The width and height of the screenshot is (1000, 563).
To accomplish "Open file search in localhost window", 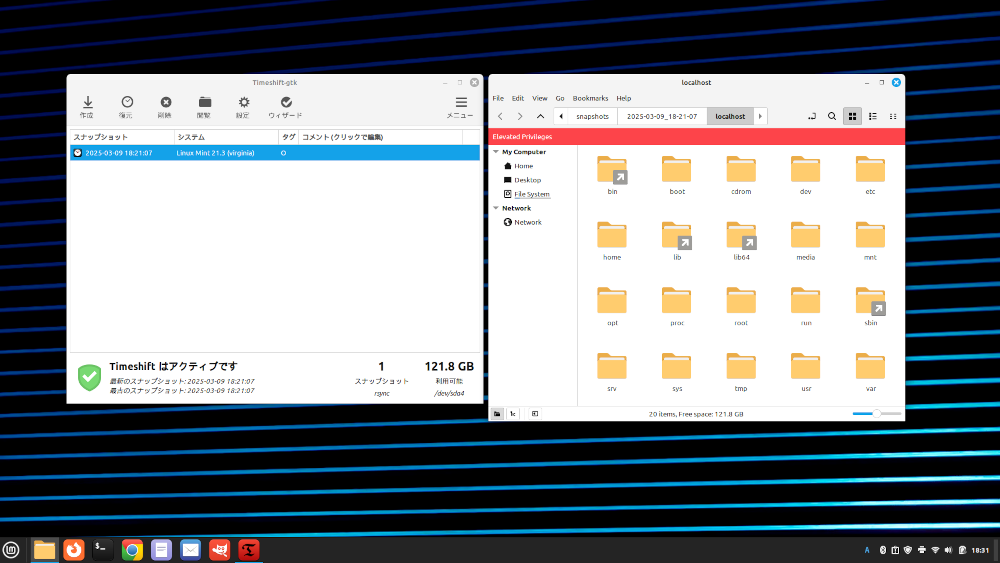I will click(832, 116).
